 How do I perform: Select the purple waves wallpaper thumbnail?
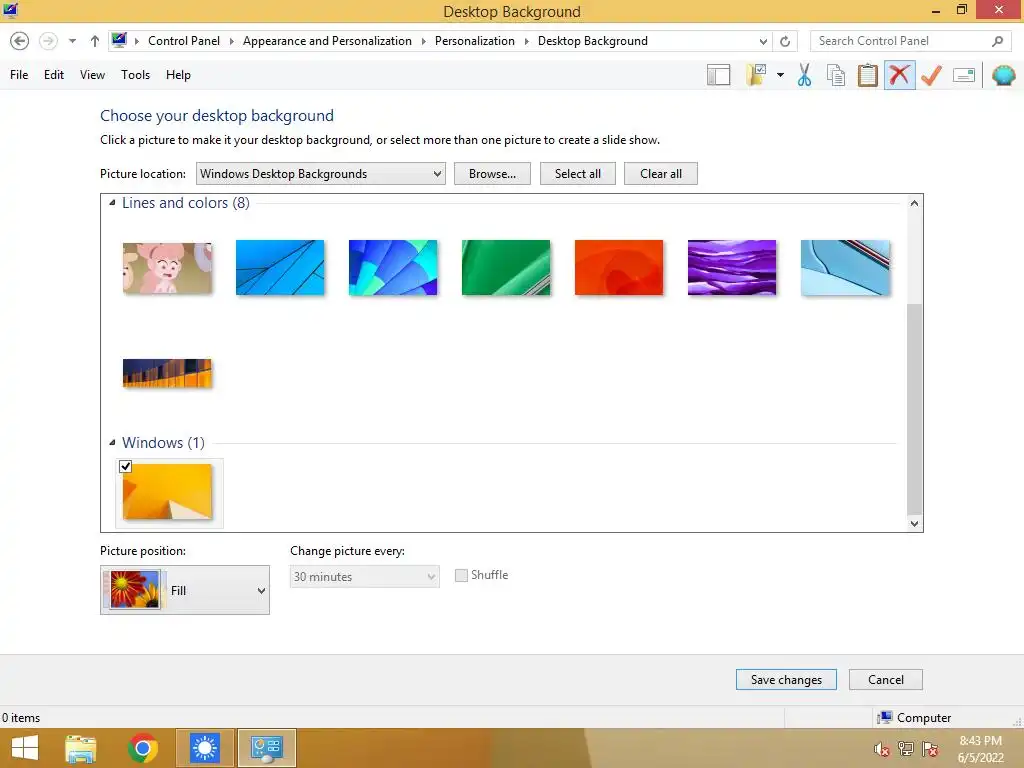coord(732,268)
